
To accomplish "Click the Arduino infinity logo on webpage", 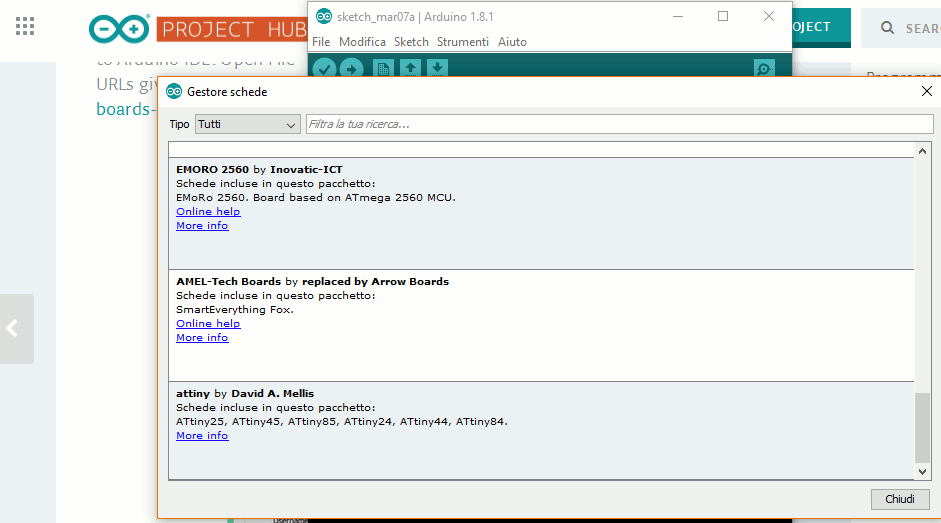I will click(x=119, y=29).
